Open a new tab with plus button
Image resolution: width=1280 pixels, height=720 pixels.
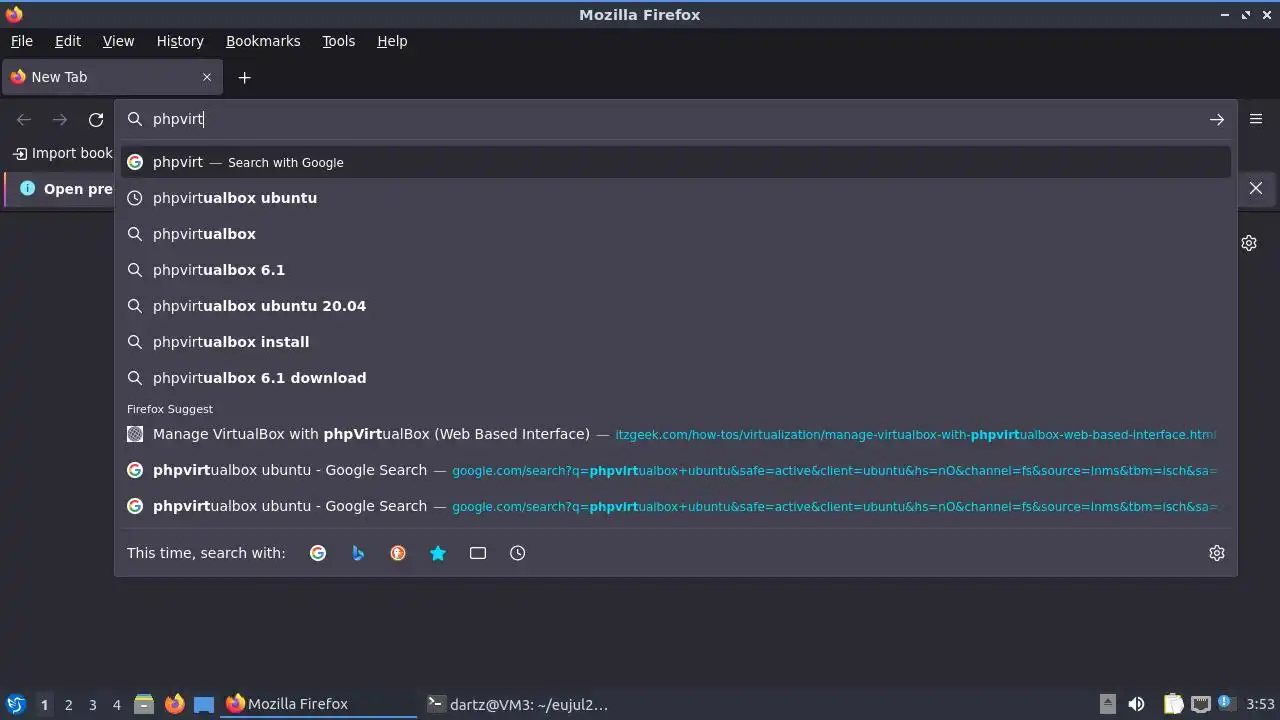pos(244,77)
